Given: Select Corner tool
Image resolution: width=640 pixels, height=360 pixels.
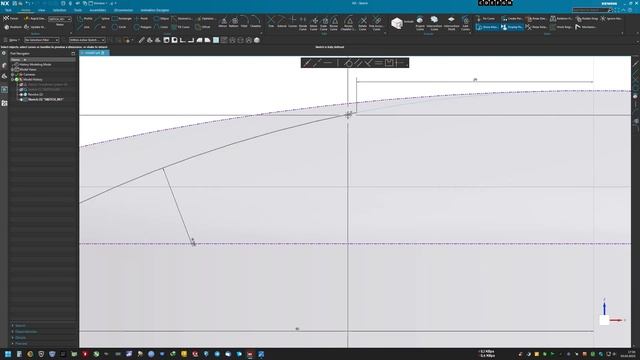Looking at the screenshot, I should [x=293, y=22].
